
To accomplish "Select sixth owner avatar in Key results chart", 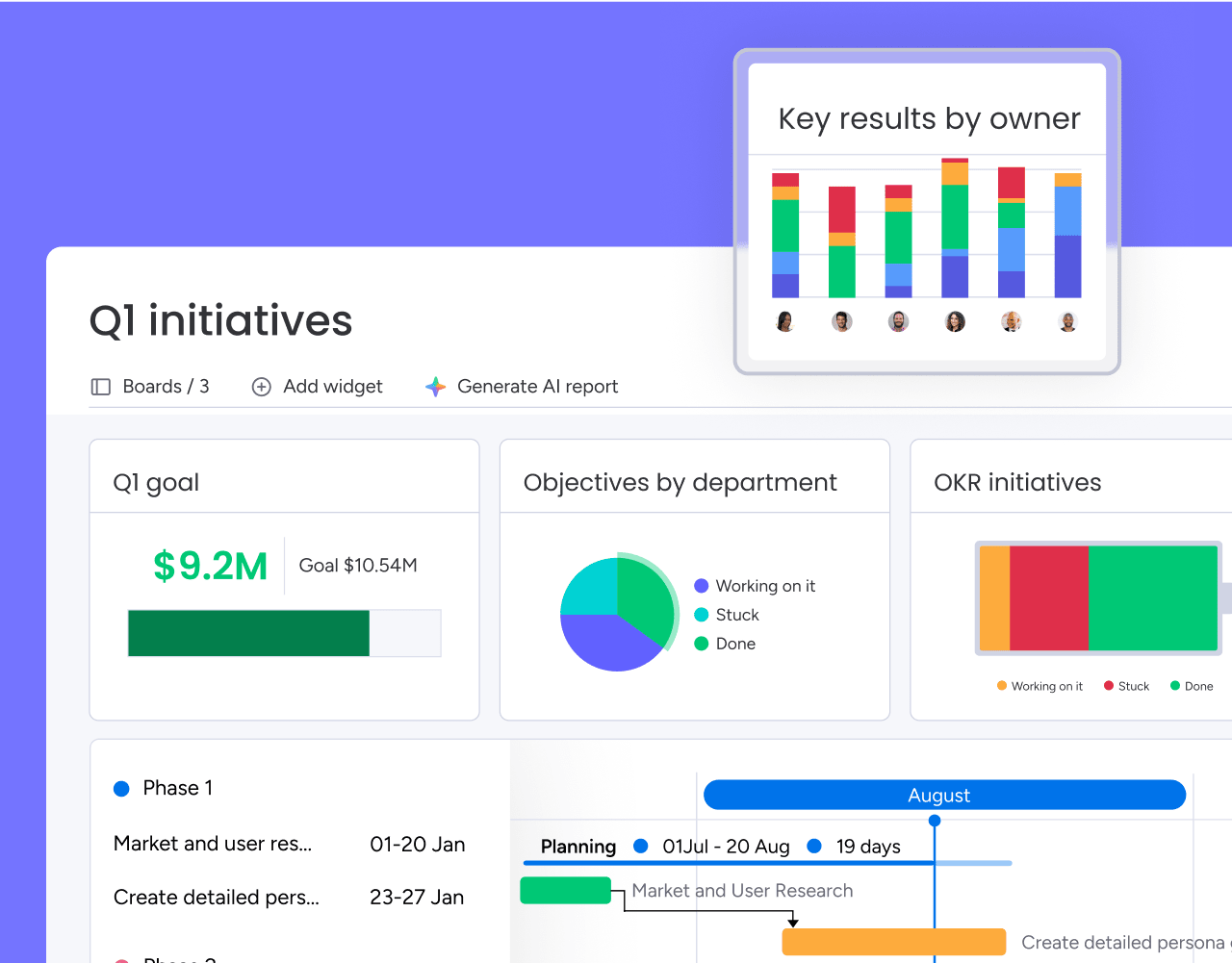I will coord(1067,321).
